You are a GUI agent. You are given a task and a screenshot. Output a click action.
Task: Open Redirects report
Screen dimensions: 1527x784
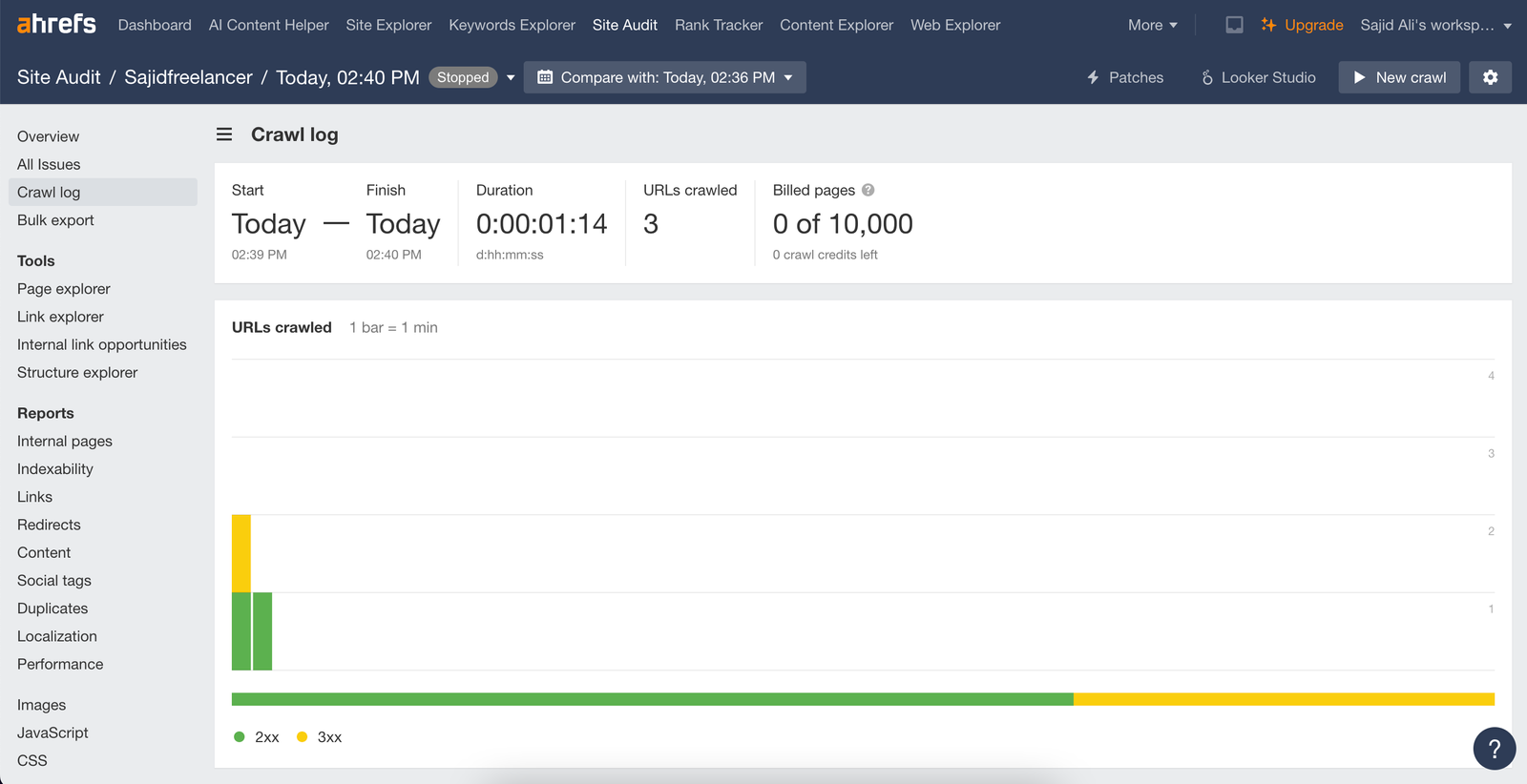[49, 524]
